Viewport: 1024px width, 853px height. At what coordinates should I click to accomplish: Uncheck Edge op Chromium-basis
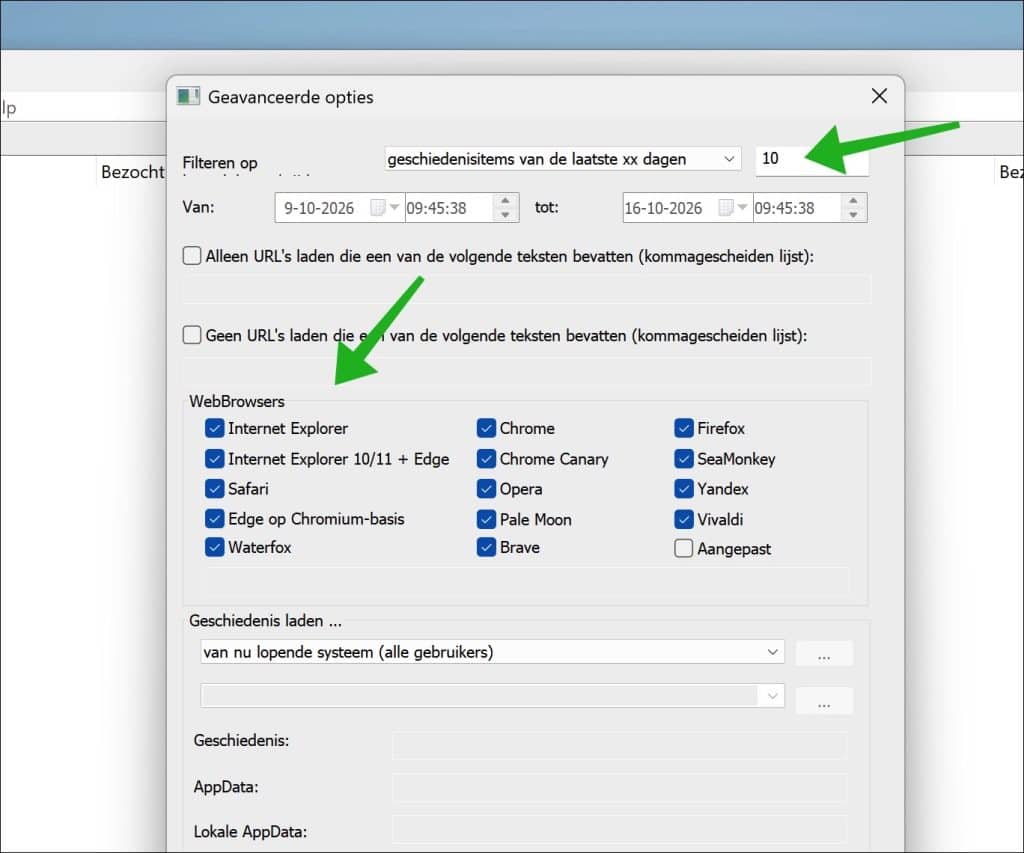point(214,519)
